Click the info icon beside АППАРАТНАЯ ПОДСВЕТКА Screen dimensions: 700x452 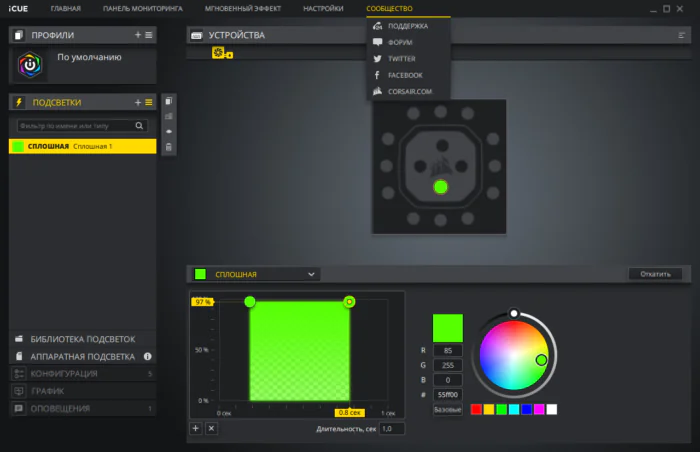coord(147,356)
